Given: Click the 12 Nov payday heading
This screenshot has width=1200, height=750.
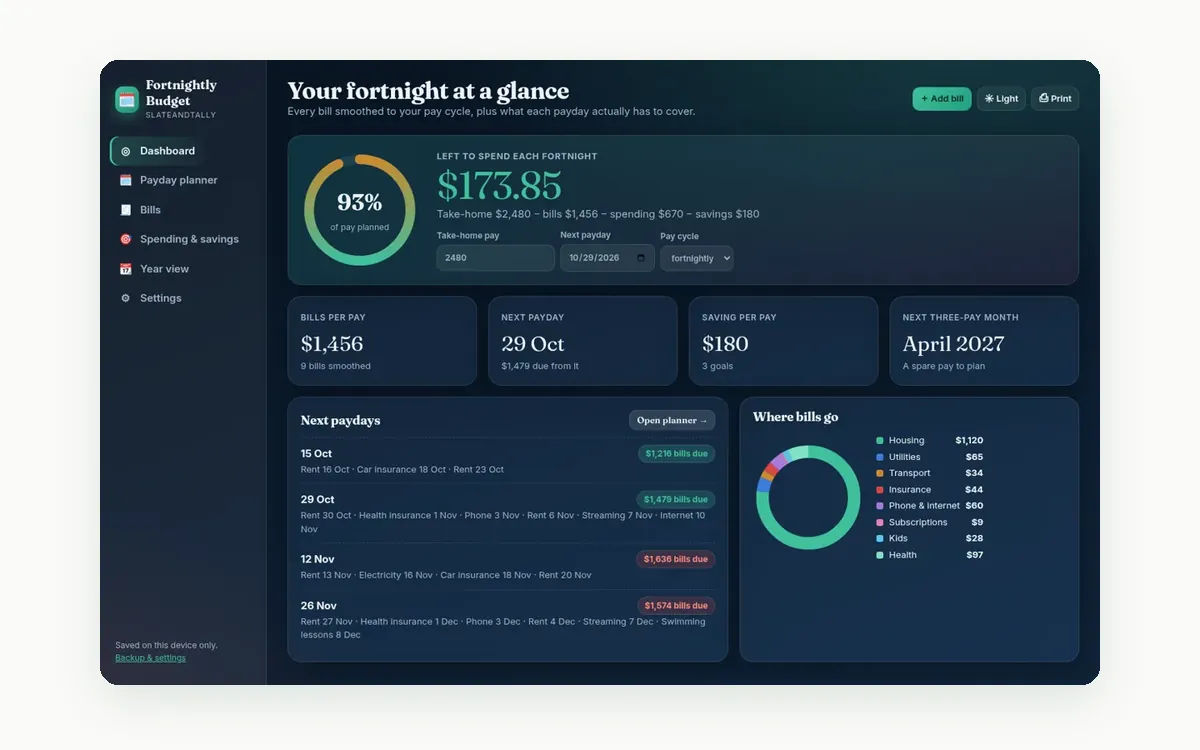Looking at the screenshot, I should (318, 560).
